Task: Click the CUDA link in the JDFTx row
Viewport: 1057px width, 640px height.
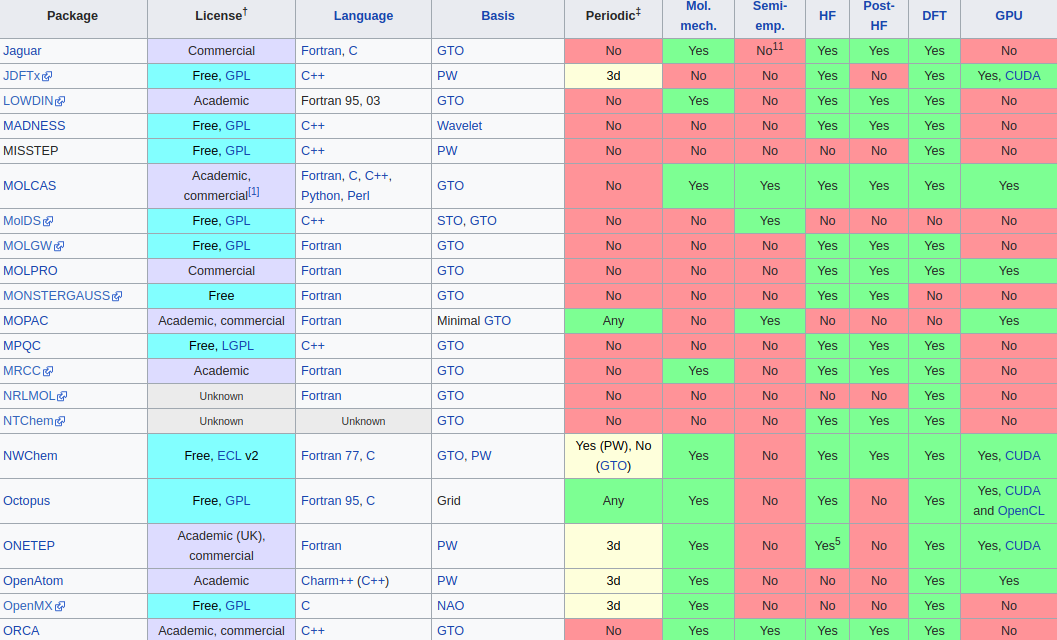Action: click(x=1023, y=76)
